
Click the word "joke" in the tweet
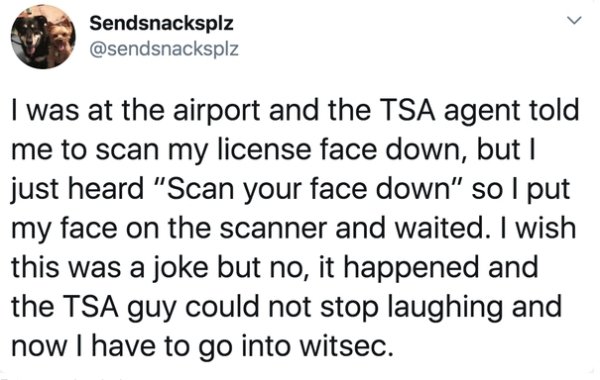point(181,268)
